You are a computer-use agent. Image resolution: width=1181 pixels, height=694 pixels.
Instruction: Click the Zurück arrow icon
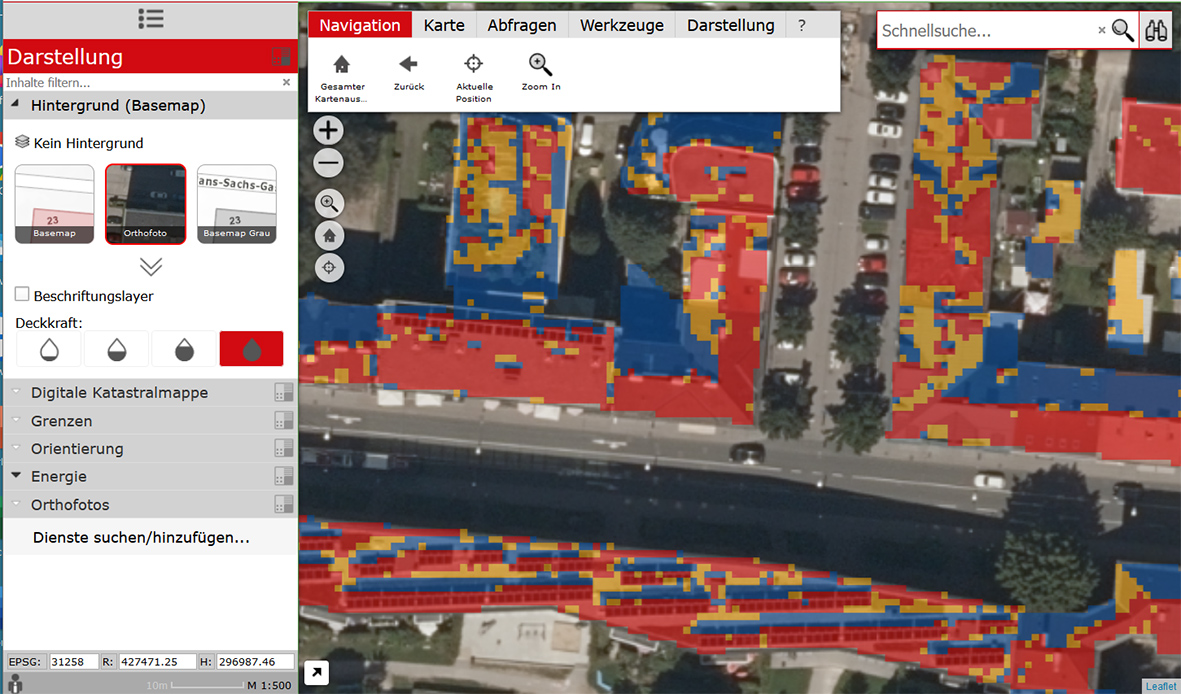point(408,65)
